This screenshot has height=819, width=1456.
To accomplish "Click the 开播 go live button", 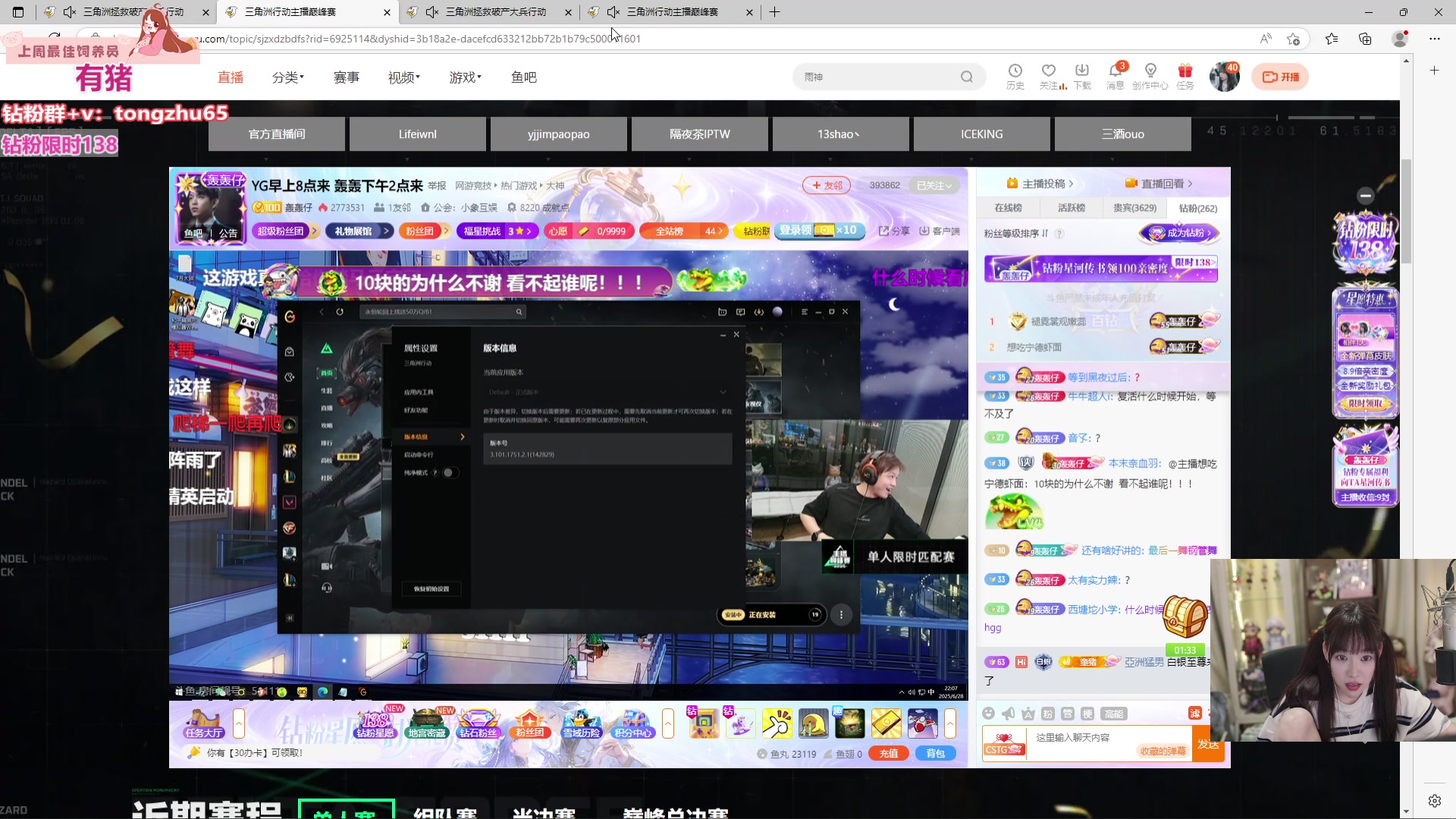I will tap(1280, 77).
